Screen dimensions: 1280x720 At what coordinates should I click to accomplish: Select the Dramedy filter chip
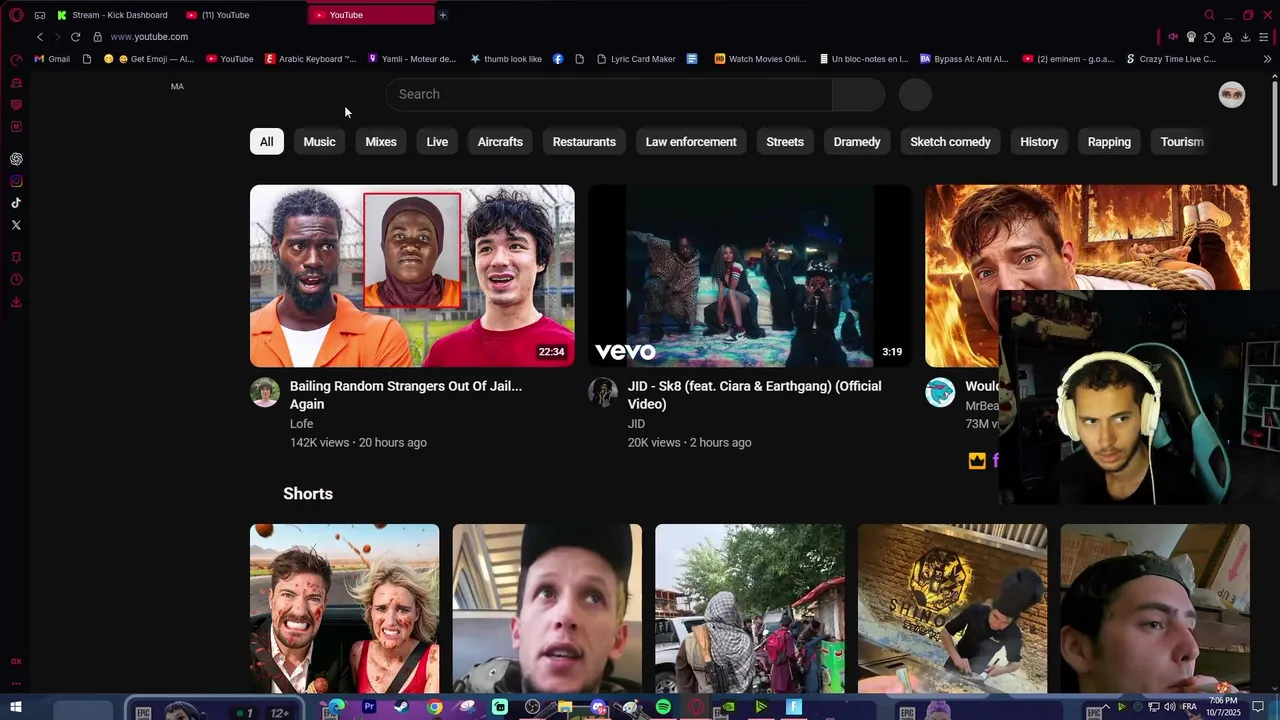point(857,142)
